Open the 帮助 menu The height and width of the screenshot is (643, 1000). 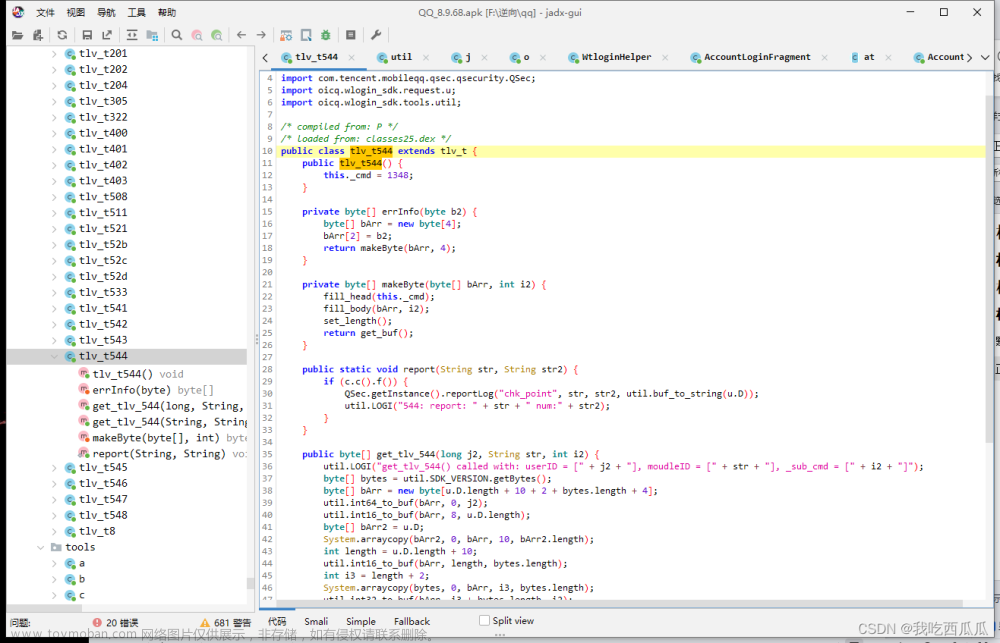click(167, 13)
